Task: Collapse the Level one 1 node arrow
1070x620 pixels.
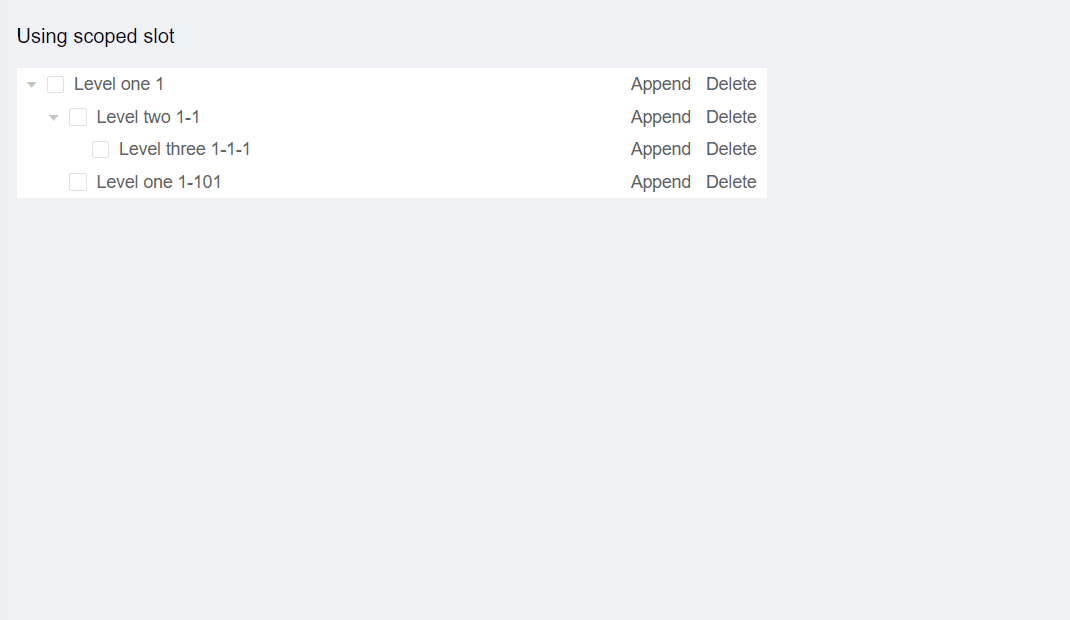Action: pyautogui.click(x=32, y=85)
